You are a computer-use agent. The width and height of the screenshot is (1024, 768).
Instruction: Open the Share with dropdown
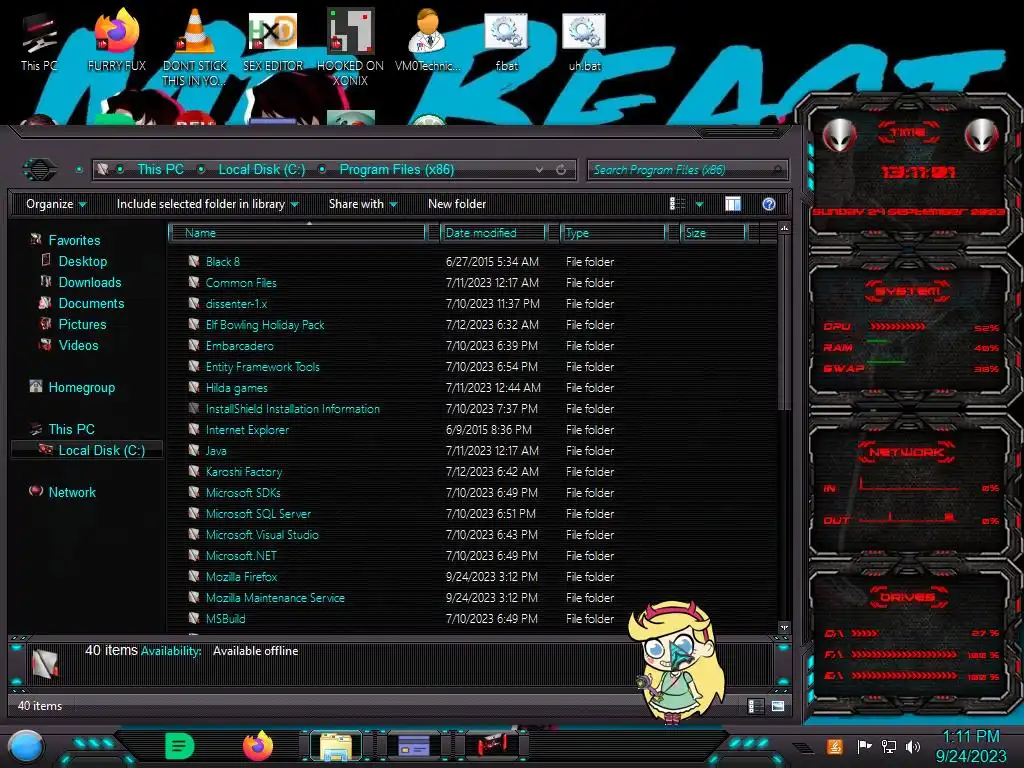coord(362,204)
